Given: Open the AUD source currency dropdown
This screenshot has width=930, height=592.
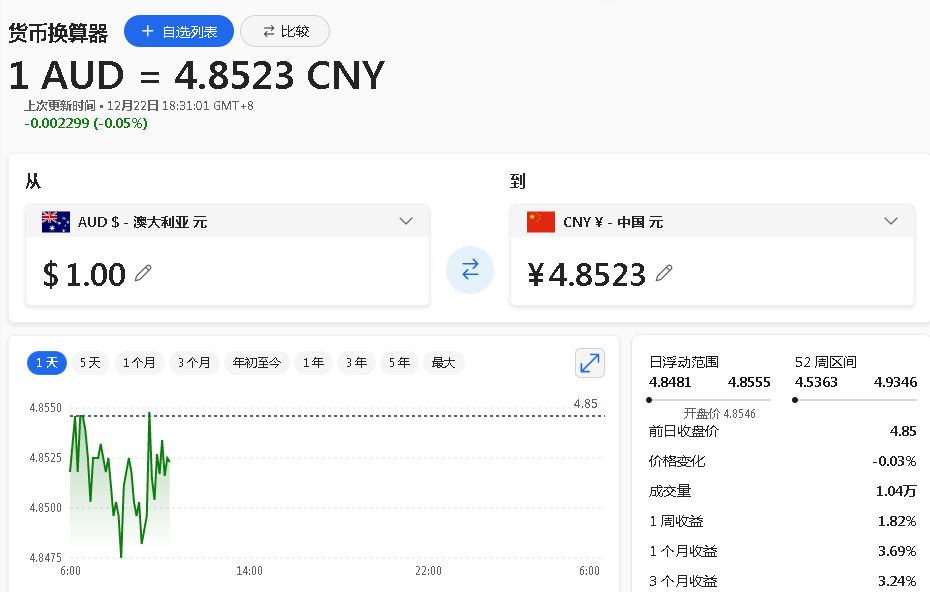Looking at the screenshot, I should [405, 221].
